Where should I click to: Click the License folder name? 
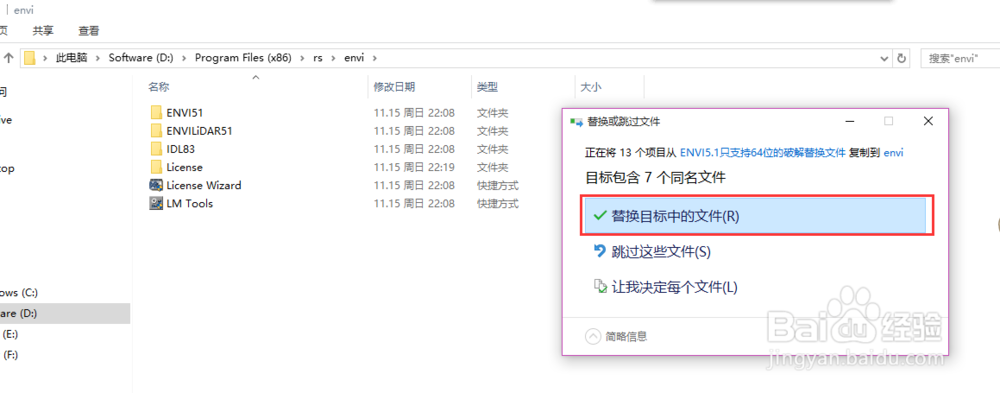184,167
